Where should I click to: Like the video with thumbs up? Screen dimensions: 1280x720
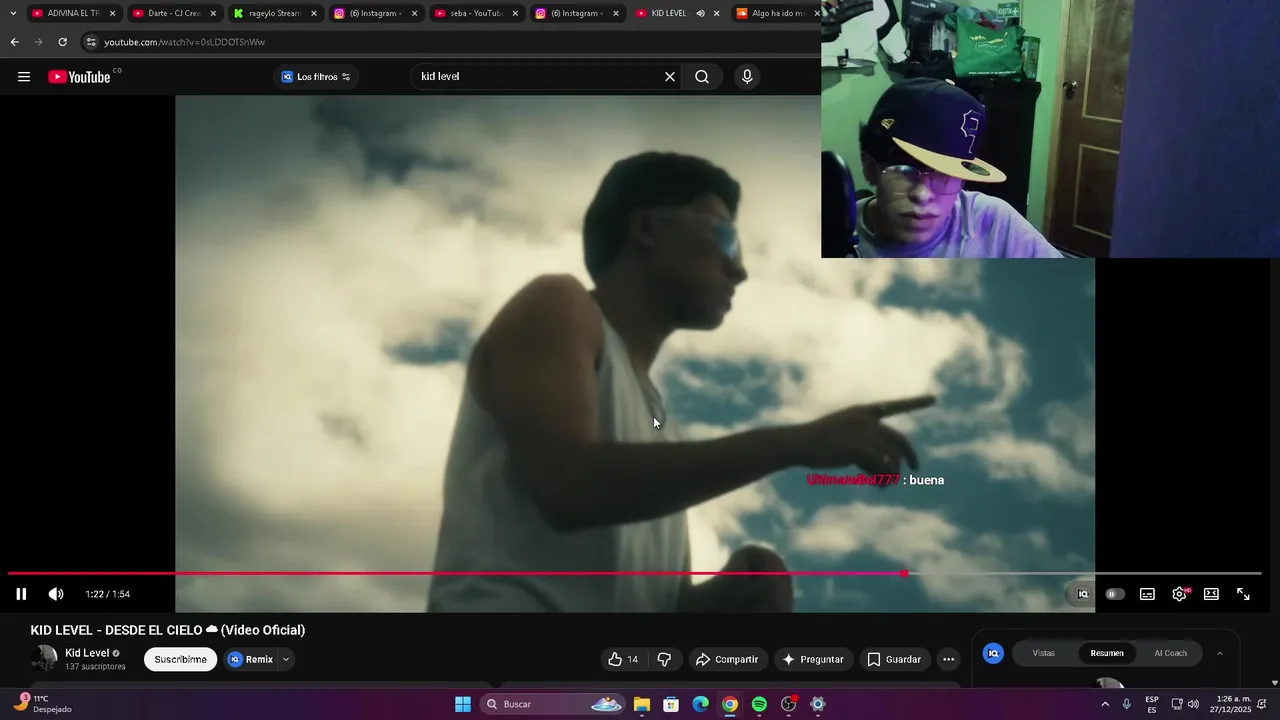click(623, 659)
